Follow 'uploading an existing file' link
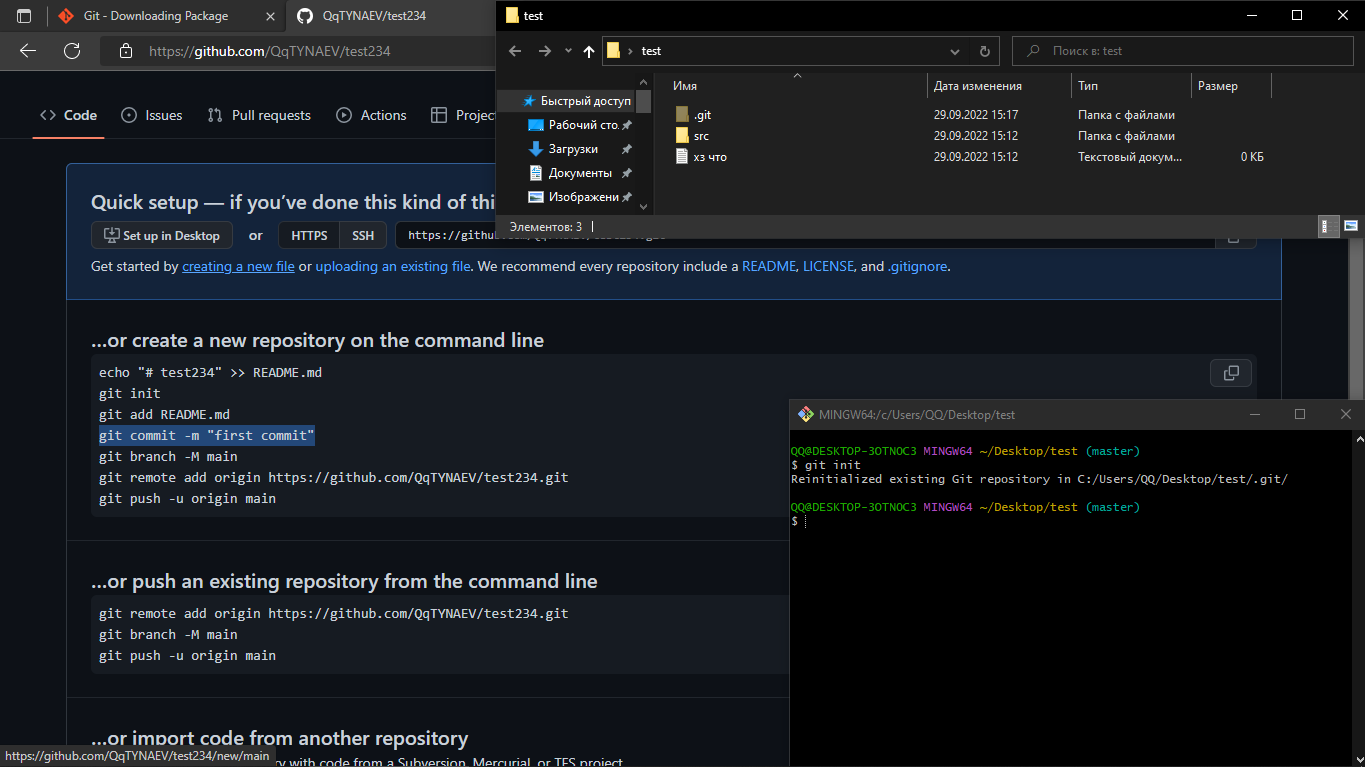Screen dimensions: 1365x767 click(393, 267)
